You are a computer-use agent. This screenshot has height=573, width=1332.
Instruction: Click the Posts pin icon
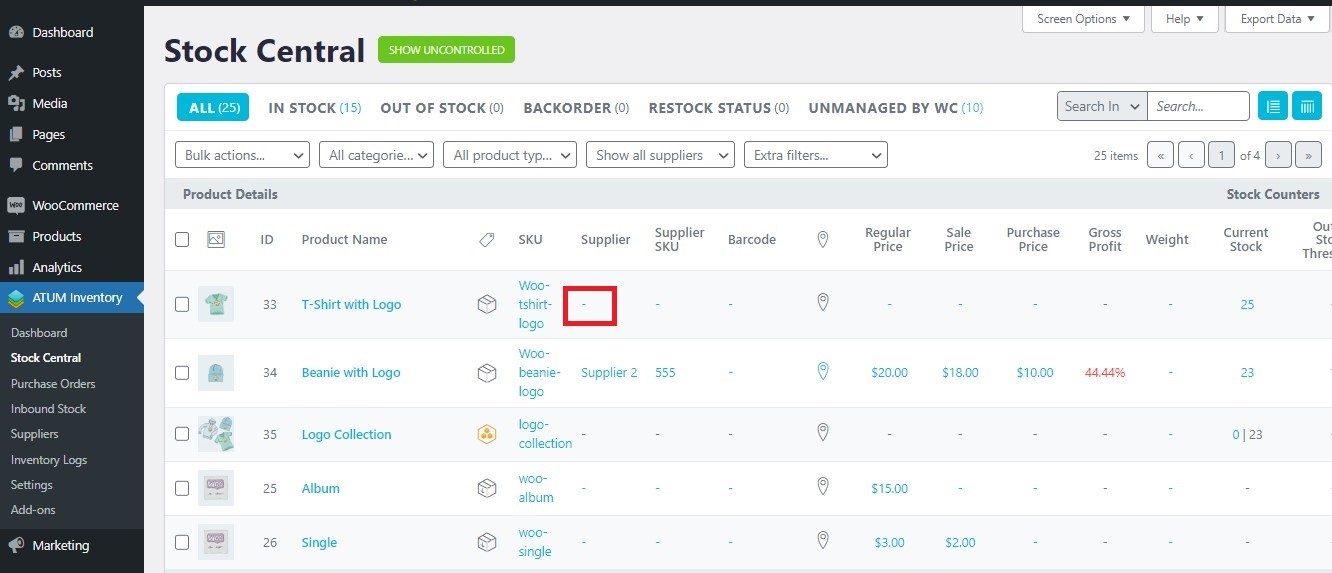click(16, 73)
